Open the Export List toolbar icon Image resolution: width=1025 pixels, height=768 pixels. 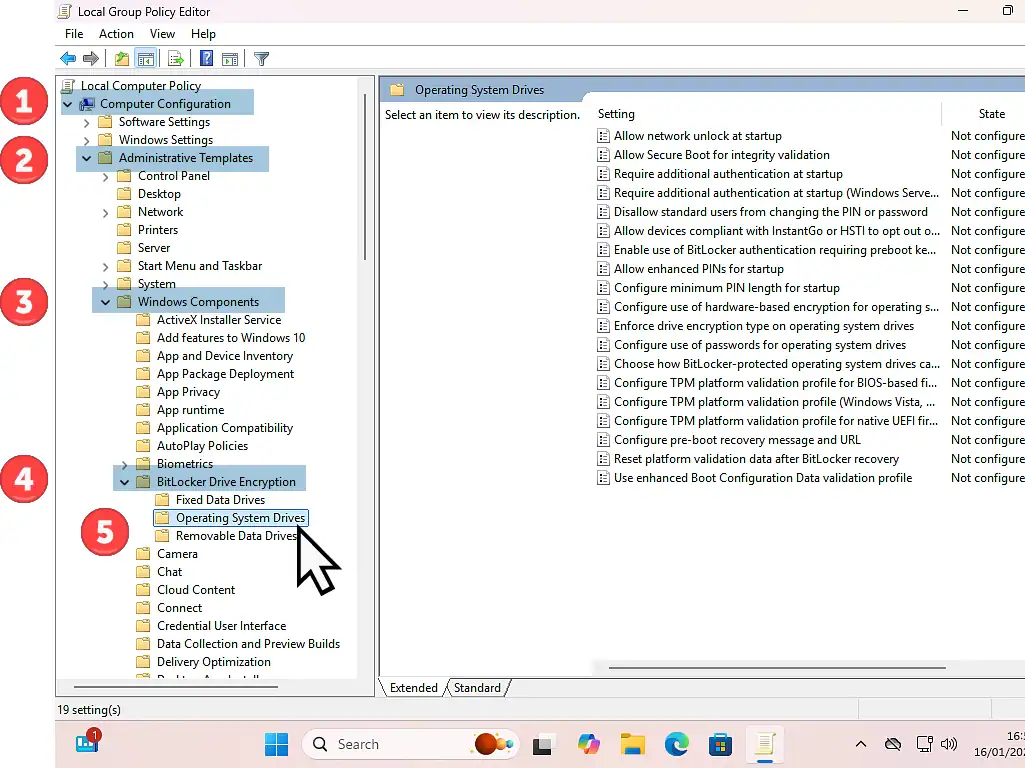tap(175, 58)
